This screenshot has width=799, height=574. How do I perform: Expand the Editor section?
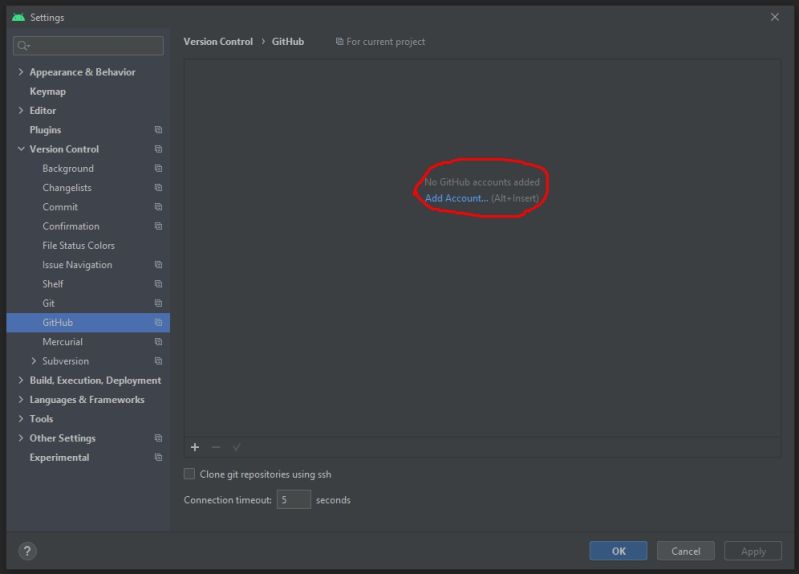21,111
